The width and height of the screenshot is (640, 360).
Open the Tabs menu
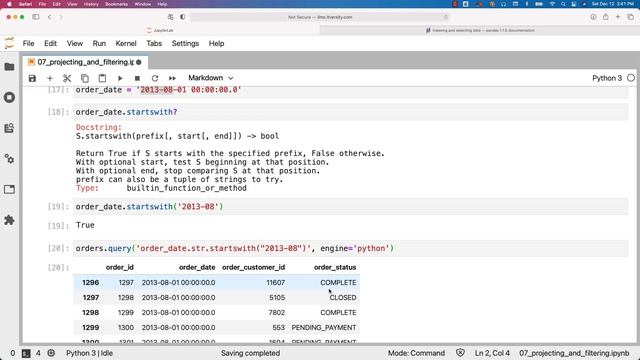154,43
